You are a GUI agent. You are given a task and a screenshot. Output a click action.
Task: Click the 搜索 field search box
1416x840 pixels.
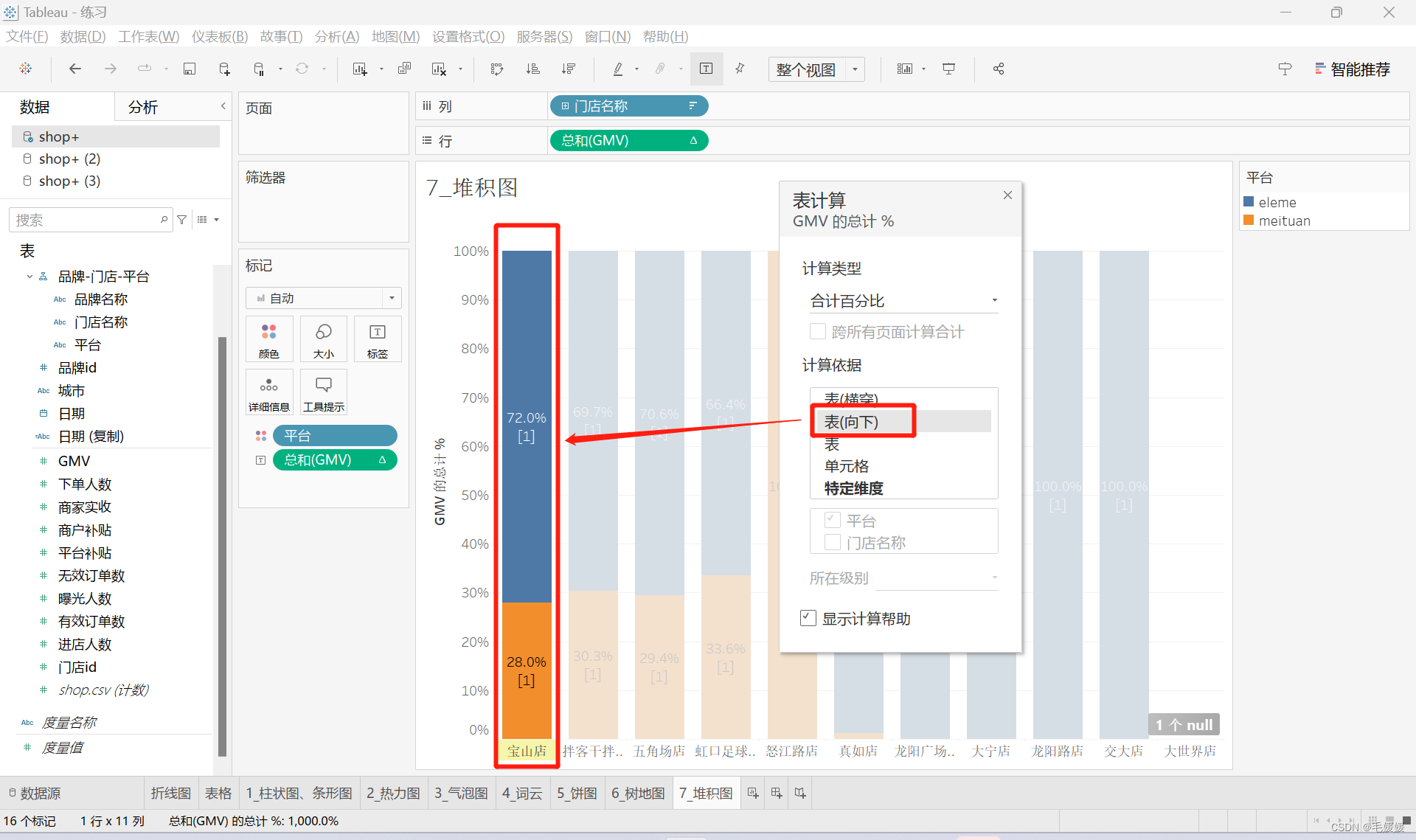click(91, 220)
